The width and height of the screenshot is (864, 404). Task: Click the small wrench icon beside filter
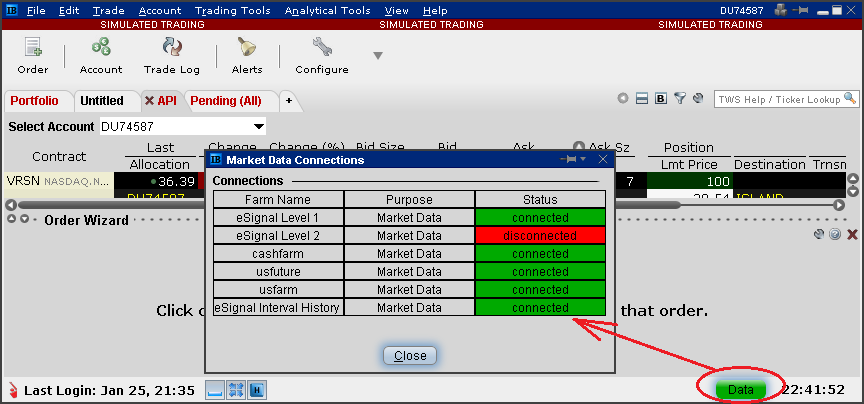click(699, 99)
